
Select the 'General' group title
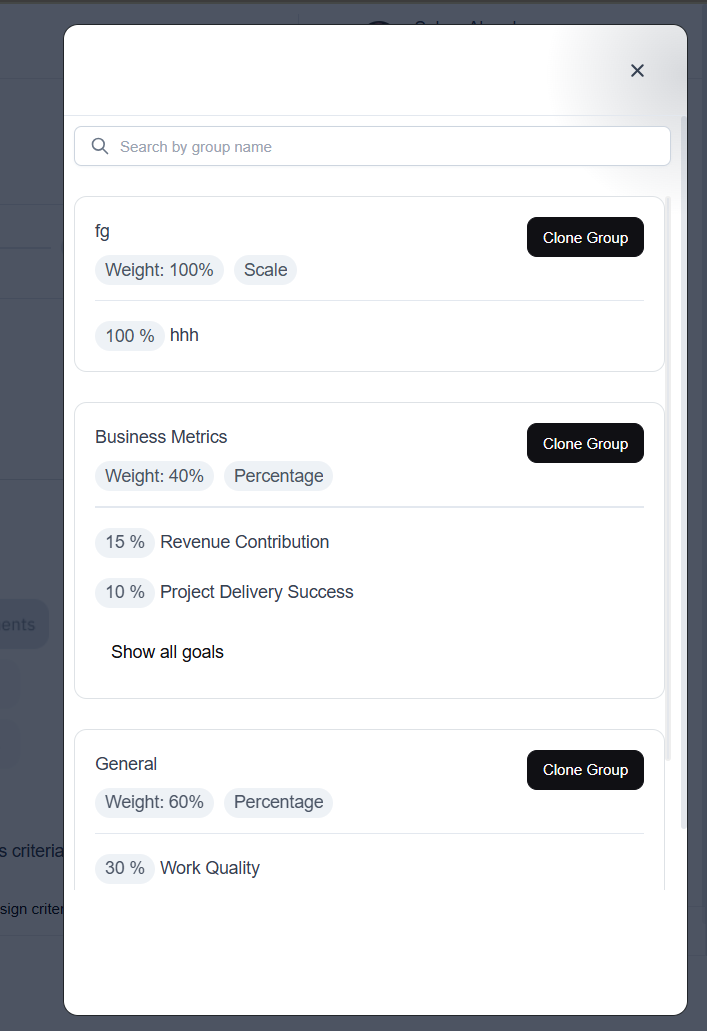click(126, 764)
